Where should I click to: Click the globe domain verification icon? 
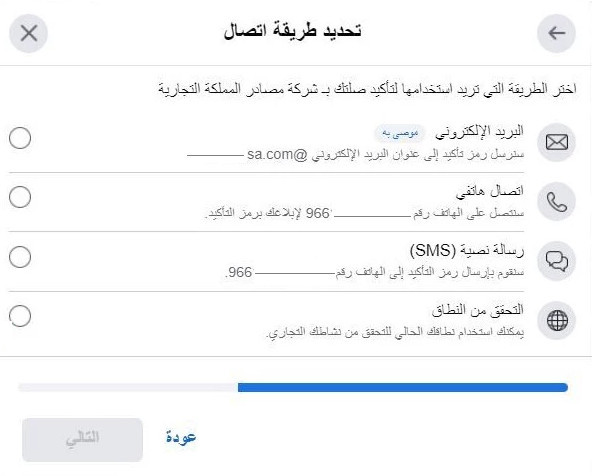(x=556, y=320)
